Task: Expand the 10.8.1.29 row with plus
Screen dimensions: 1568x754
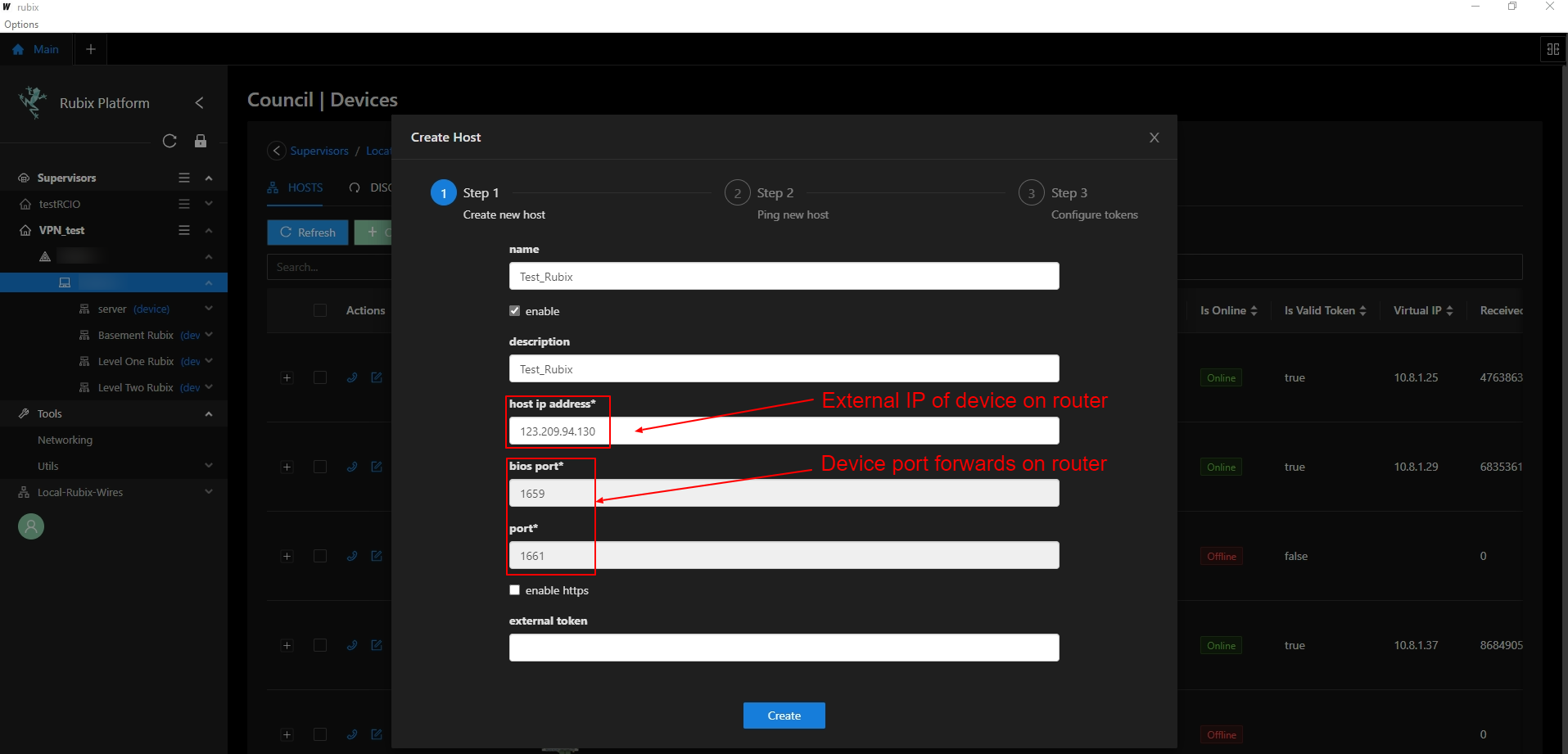Action: (x=287, y=467)
